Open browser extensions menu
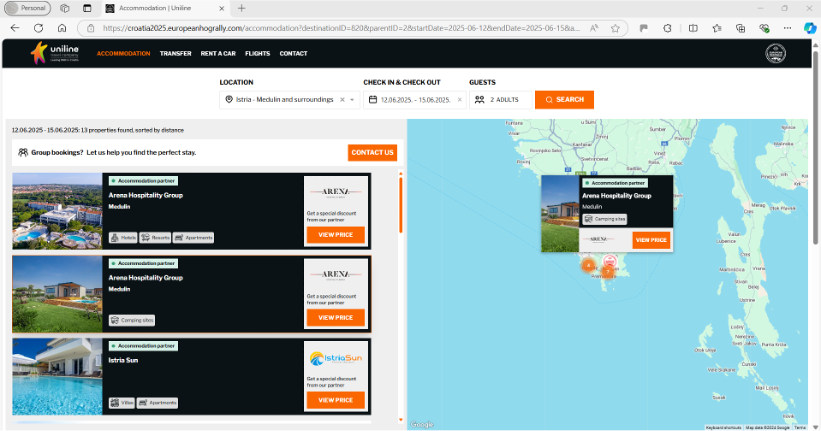Viewport: 821px width, 431px height. 667,28
